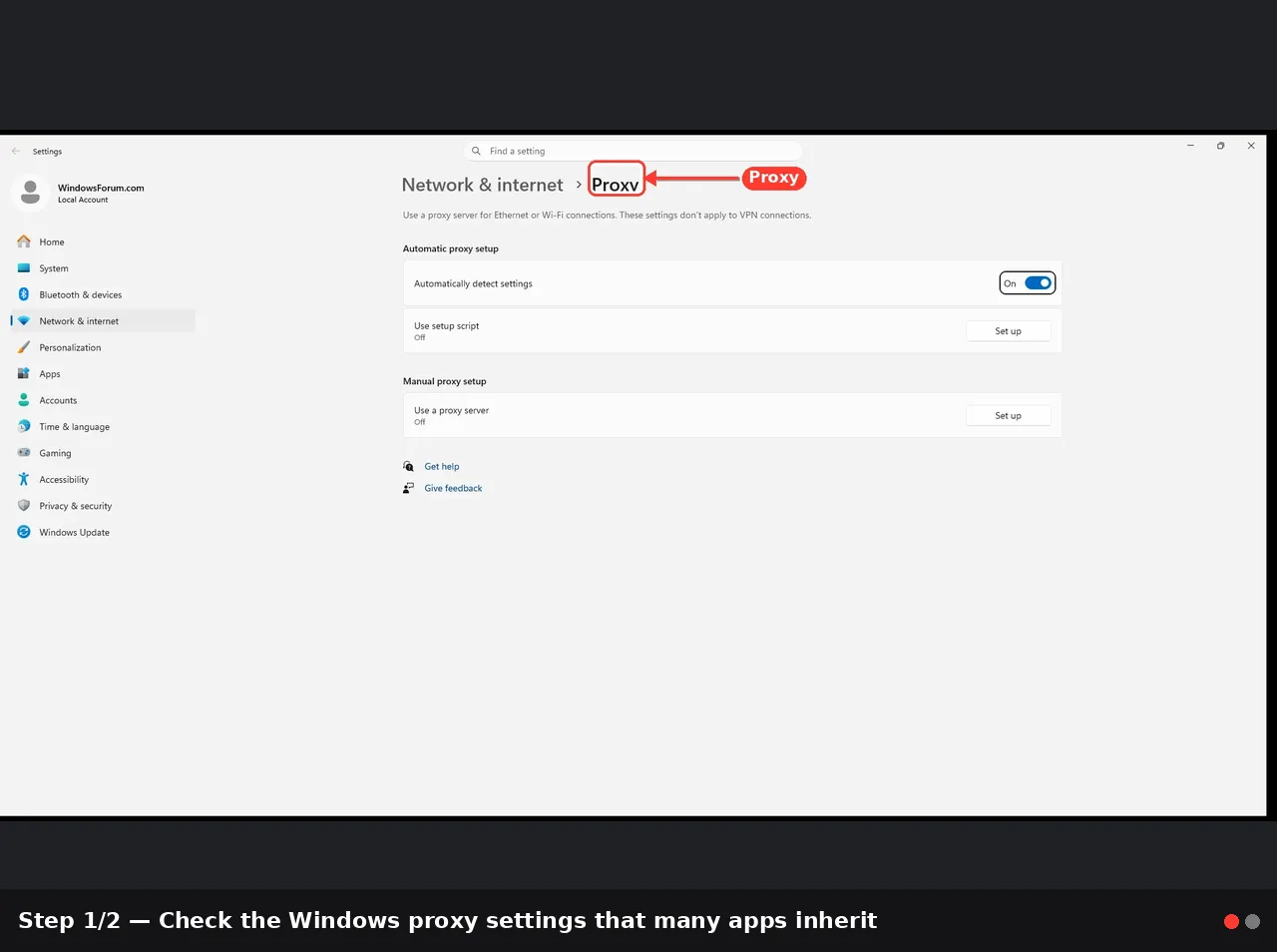
Task: Select Accessibility label
Action: tap(64, 480)
